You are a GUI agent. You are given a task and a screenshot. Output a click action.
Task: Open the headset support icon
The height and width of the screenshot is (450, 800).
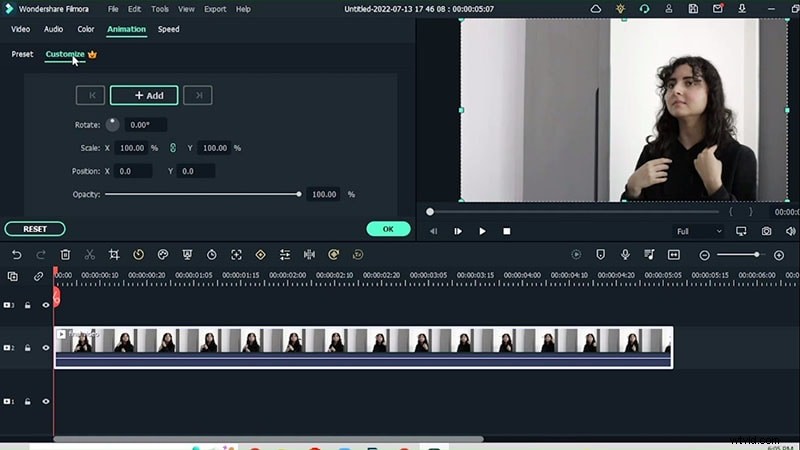click(x=644, y=9)
